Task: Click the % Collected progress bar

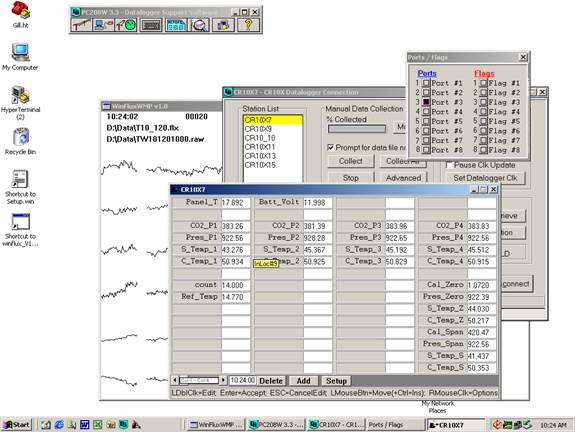Action: [x=357, y=129]
